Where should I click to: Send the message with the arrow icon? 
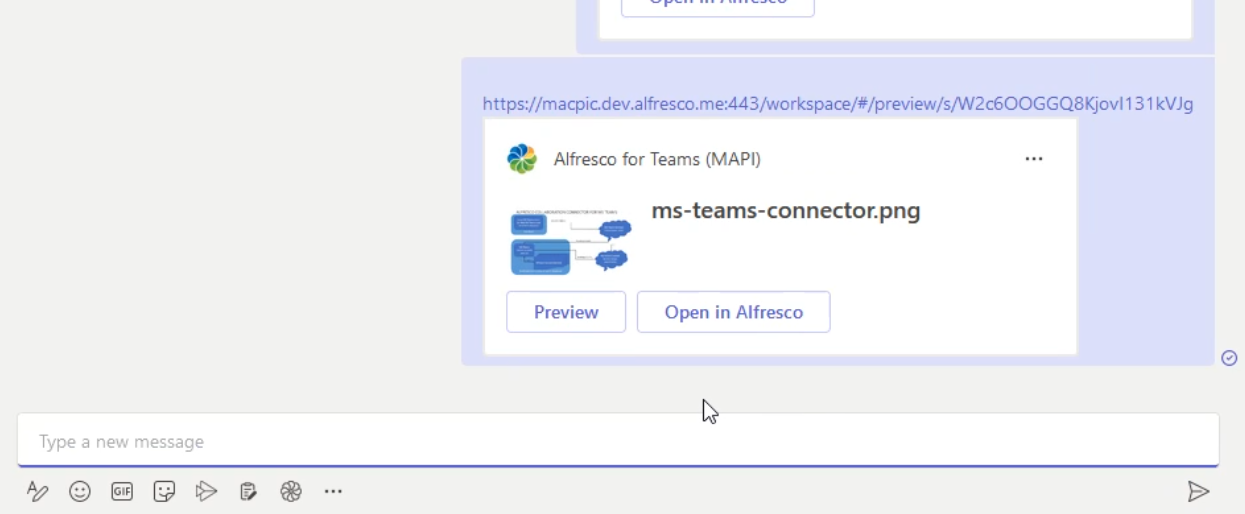point(1198,491)
